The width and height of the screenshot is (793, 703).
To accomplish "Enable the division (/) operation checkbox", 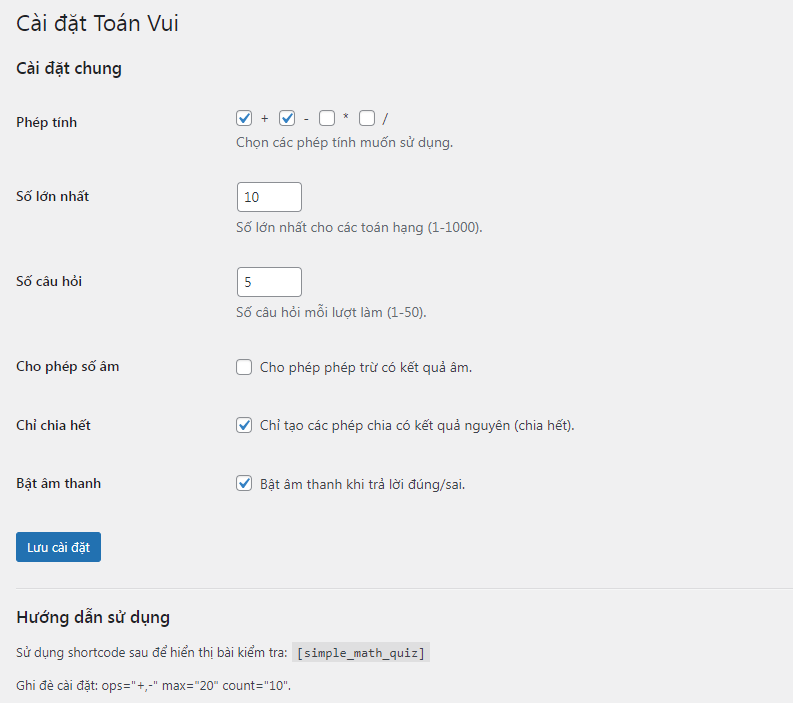I will 367,118.
